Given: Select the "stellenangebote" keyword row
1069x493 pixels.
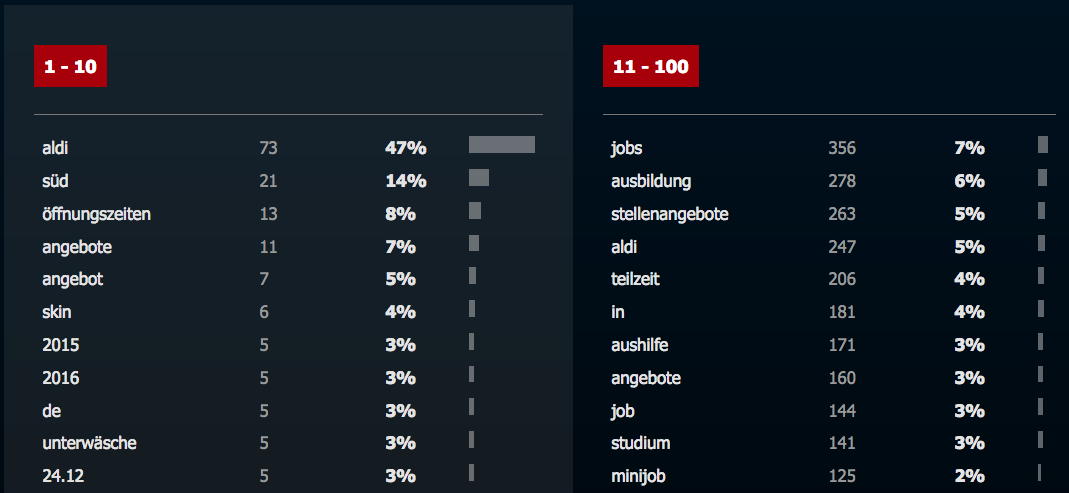Looking at the screenshot, I should coord(829,214).
